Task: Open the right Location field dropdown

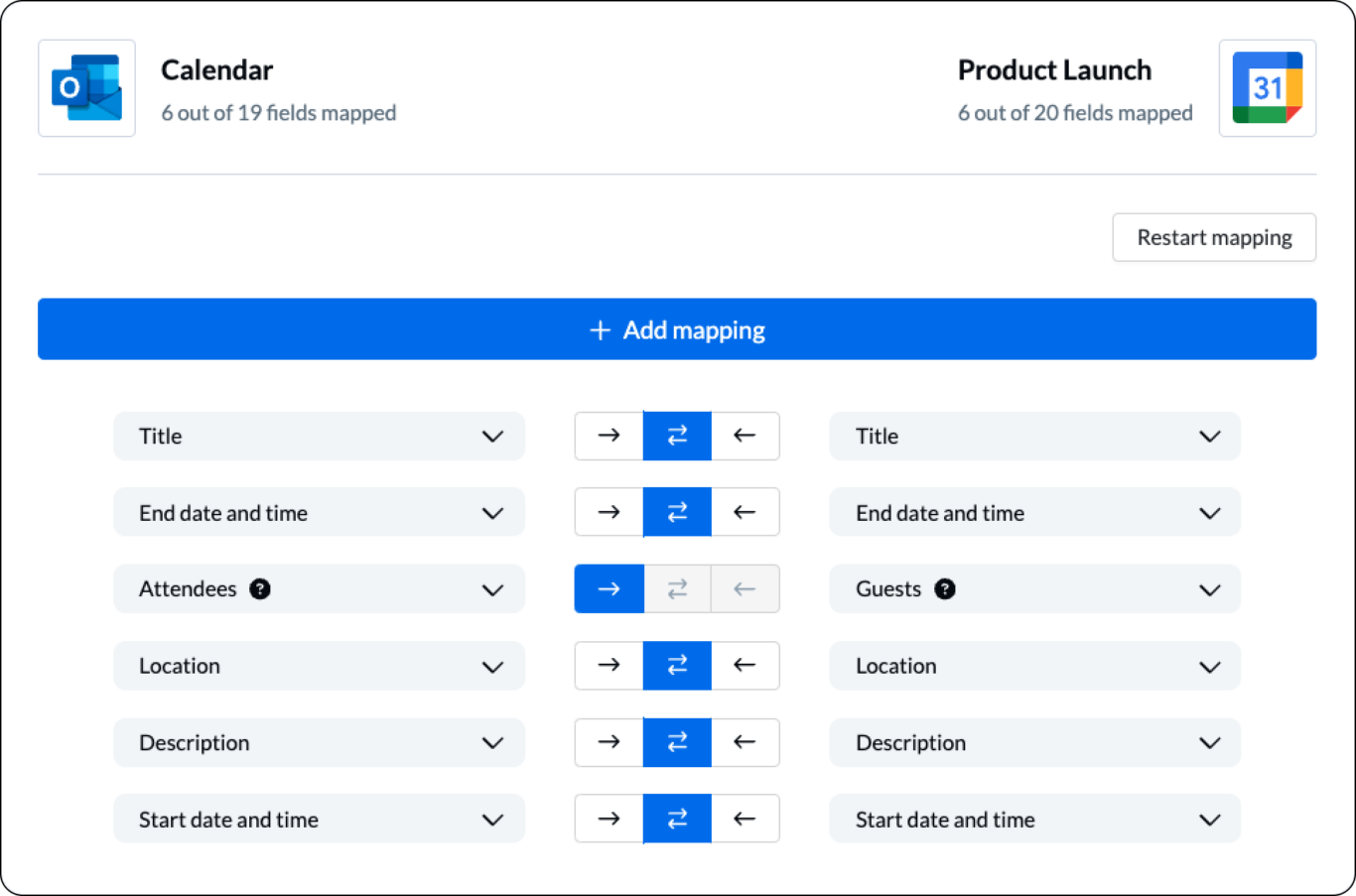Action: 1034,666
